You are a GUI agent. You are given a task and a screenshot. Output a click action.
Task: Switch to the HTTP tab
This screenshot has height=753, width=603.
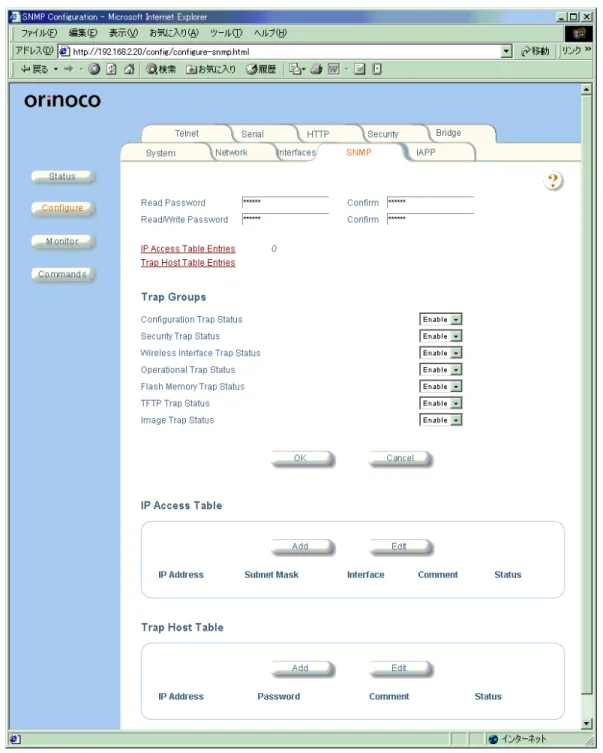coord(318,134)
